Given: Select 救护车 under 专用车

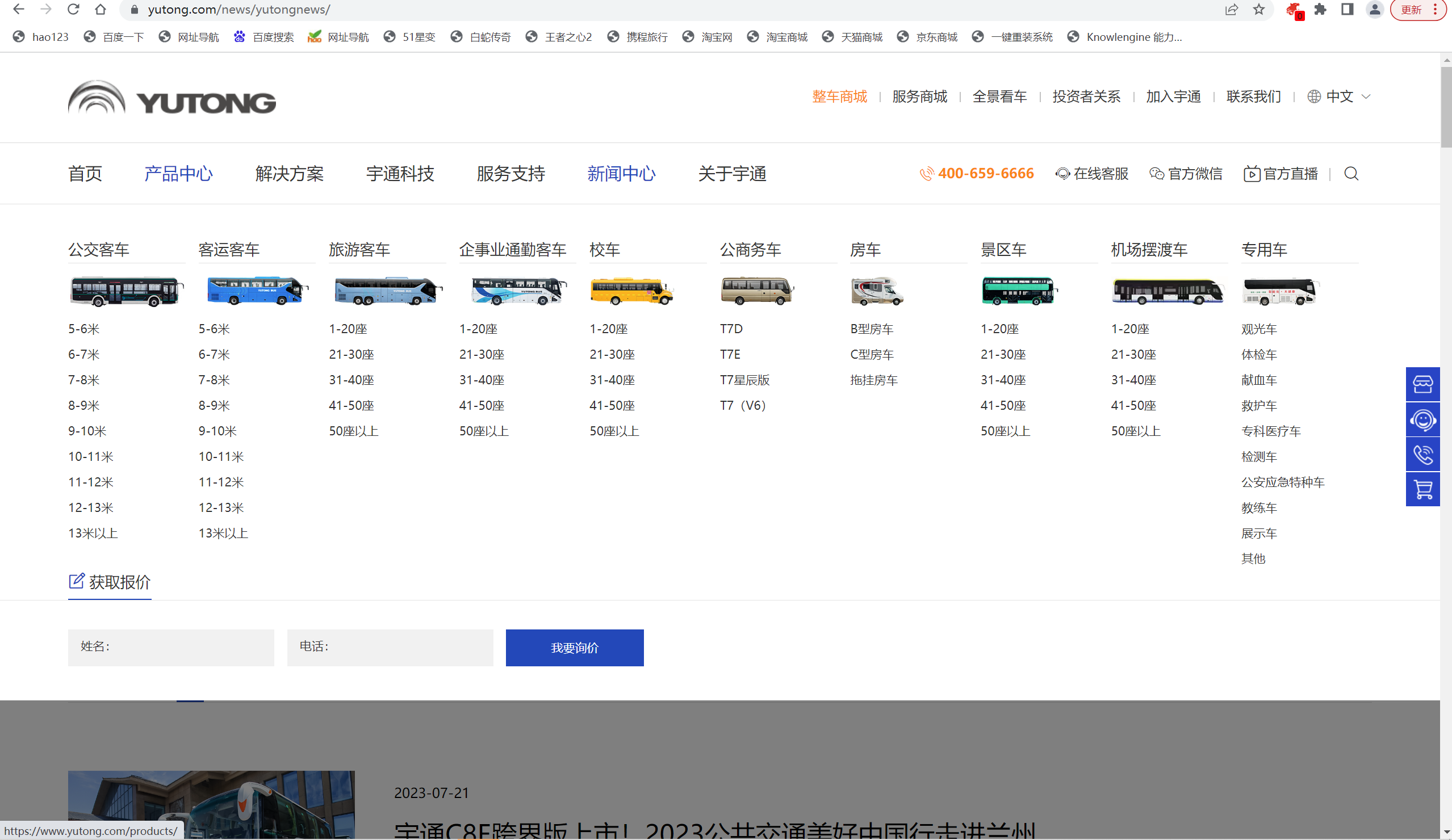Looking at the screenshot, I should (x=1259, y=405).
